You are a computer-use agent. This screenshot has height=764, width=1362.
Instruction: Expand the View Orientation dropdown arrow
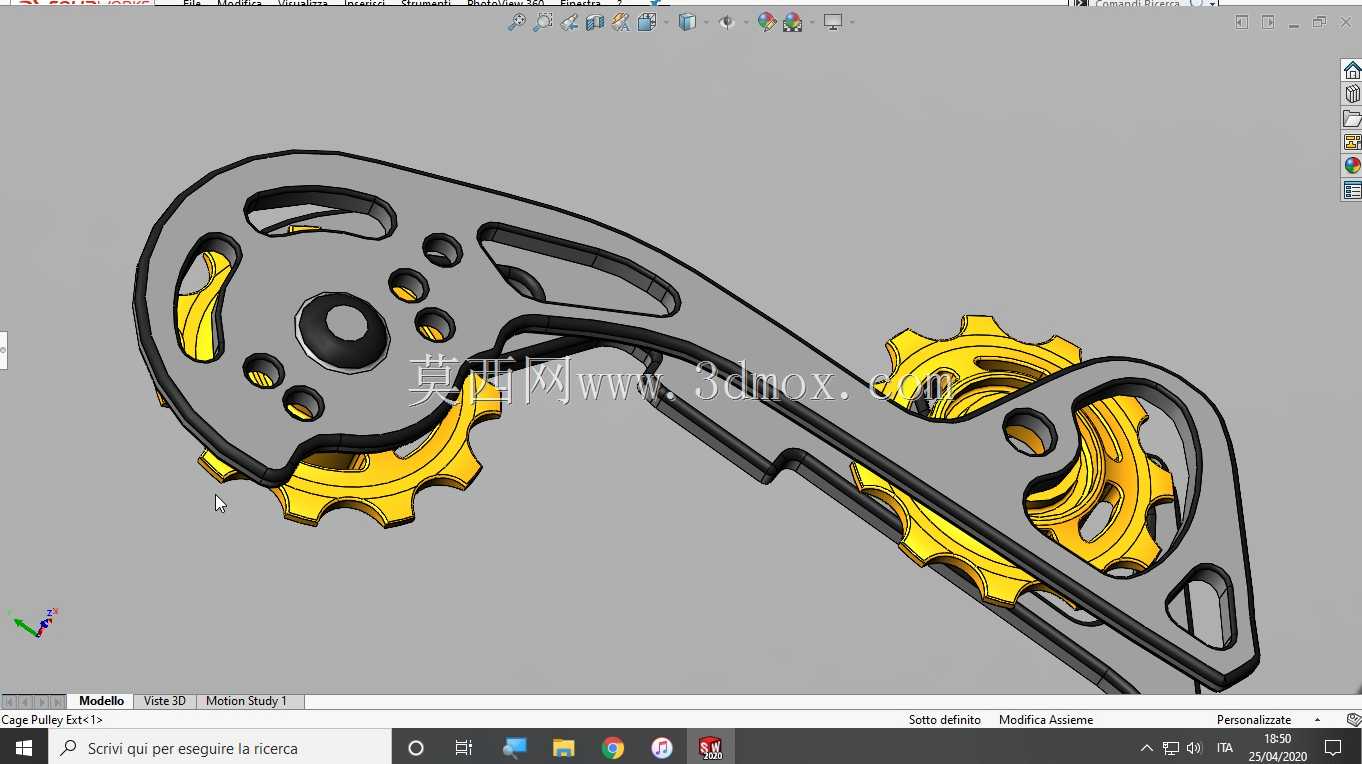(665, 22)
